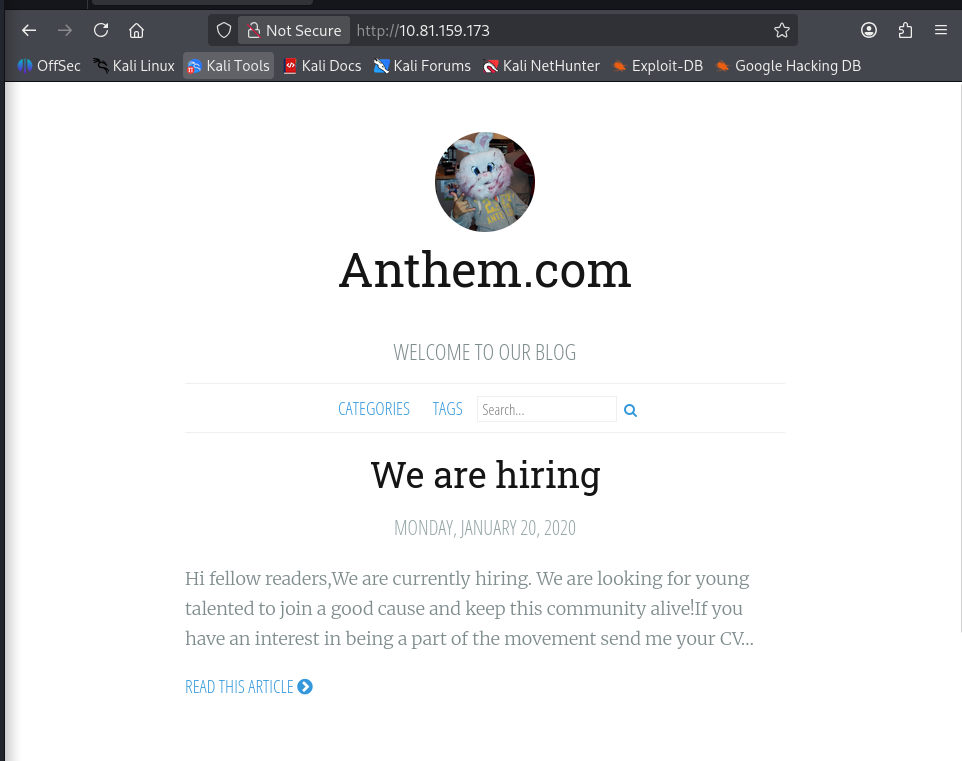Click the browser back arrow
Viewport: 962px width, 761px height.
click(29, 30)
